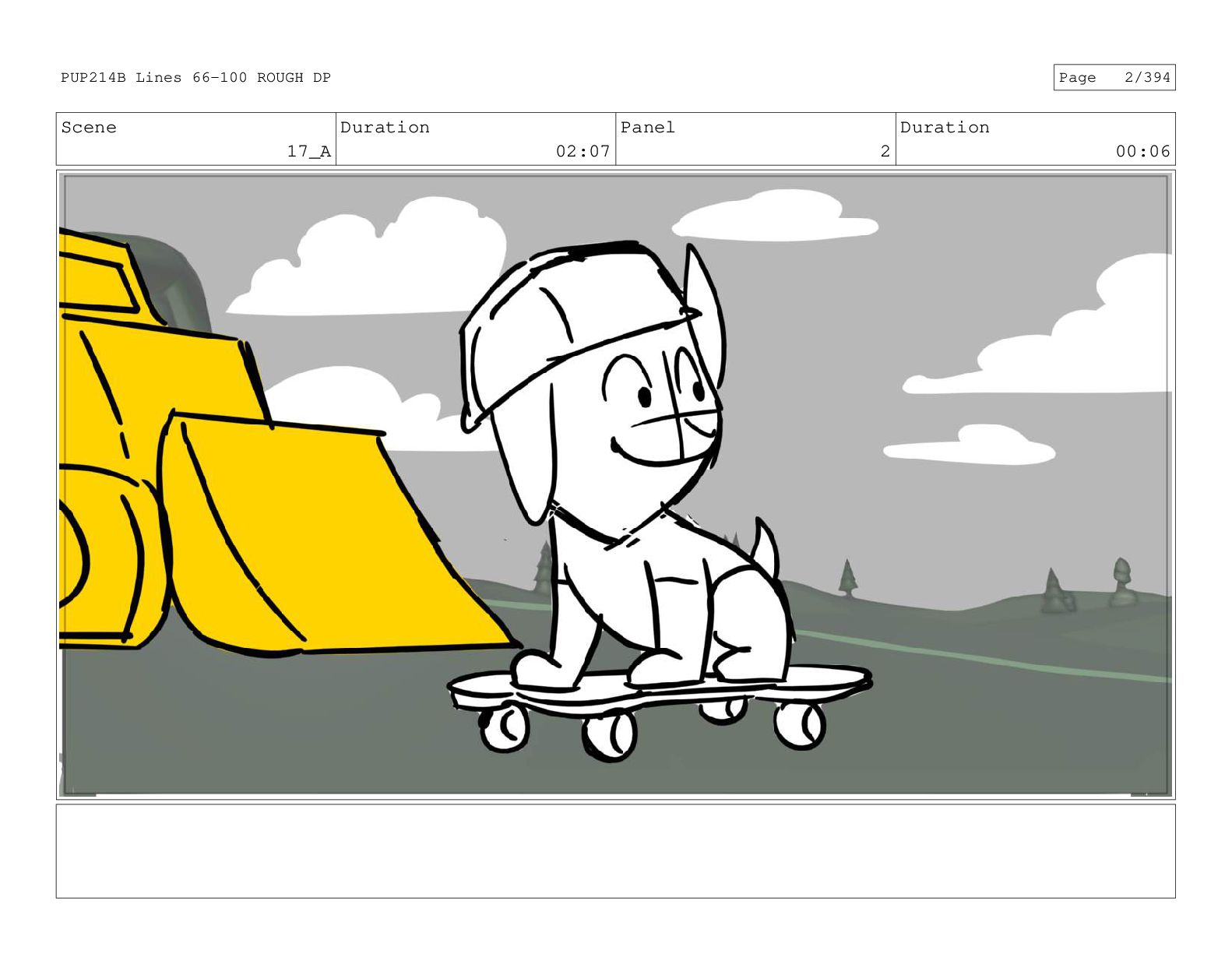Click the panel number value '2'
Image resolution: width=1232 pixels, height=954 pixels.
click(885, 152)
